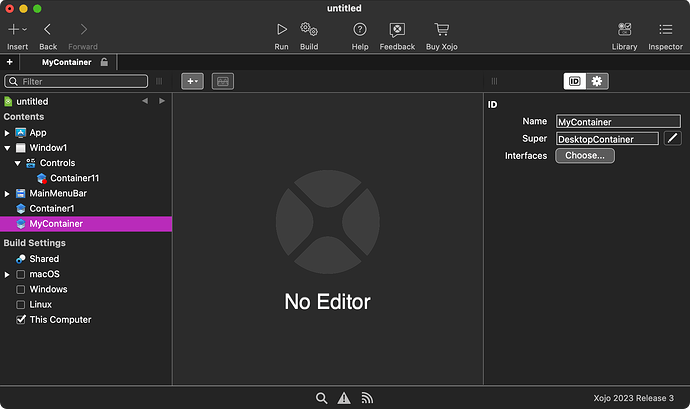The image size is (690, 409).
Task: Click the Build Settings section header
Action: (x=35, y=243)
